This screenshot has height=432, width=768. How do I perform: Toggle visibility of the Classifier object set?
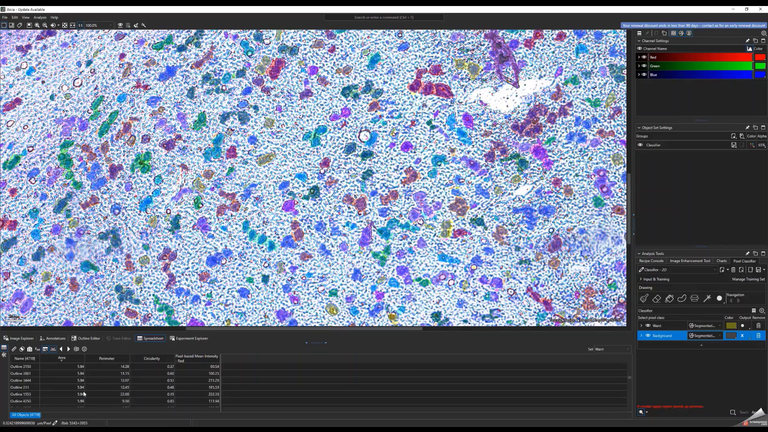641,145
